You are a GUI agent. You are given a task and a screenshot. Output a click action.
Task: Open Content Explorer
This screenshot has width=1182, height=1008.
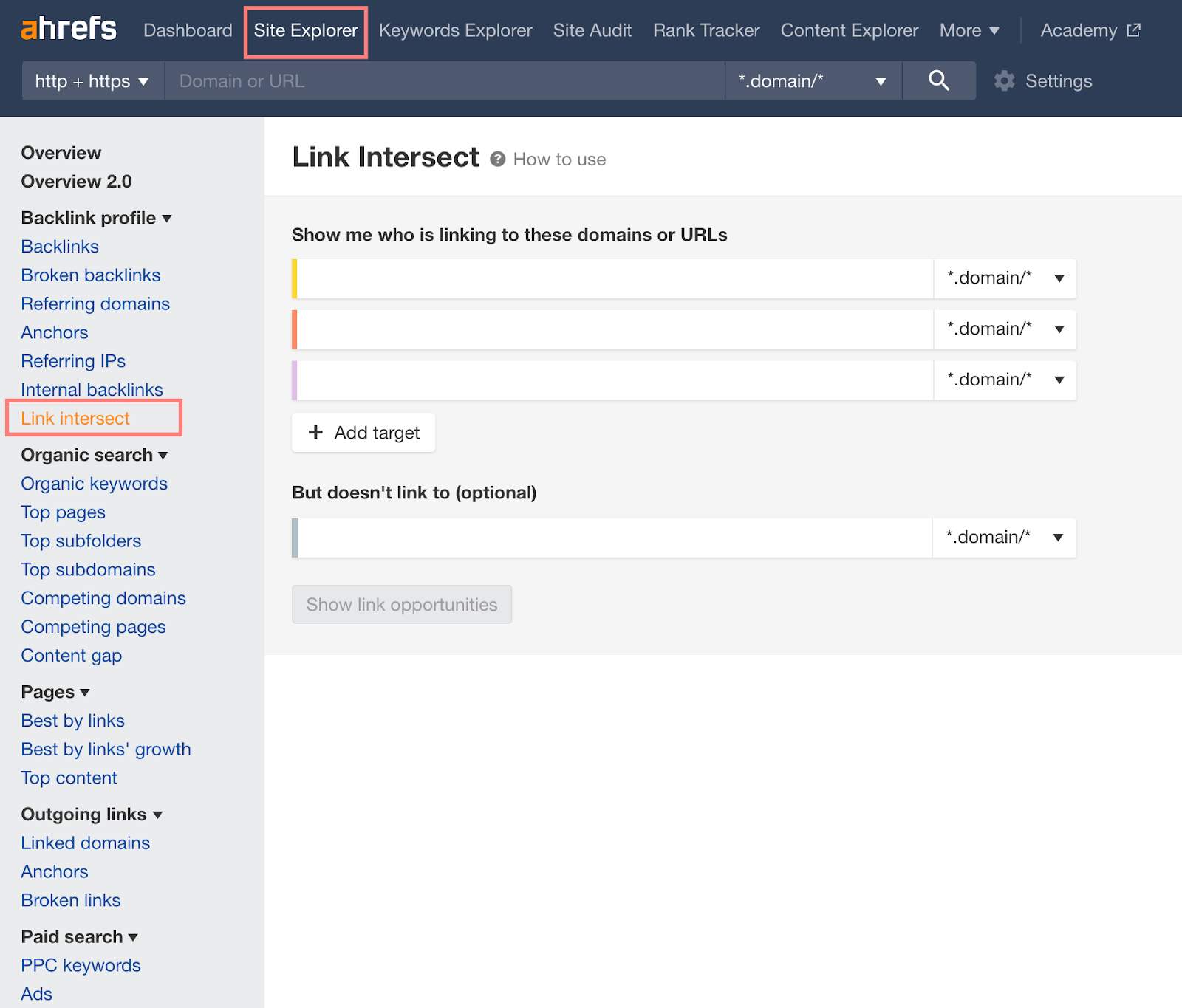point(850,30)
